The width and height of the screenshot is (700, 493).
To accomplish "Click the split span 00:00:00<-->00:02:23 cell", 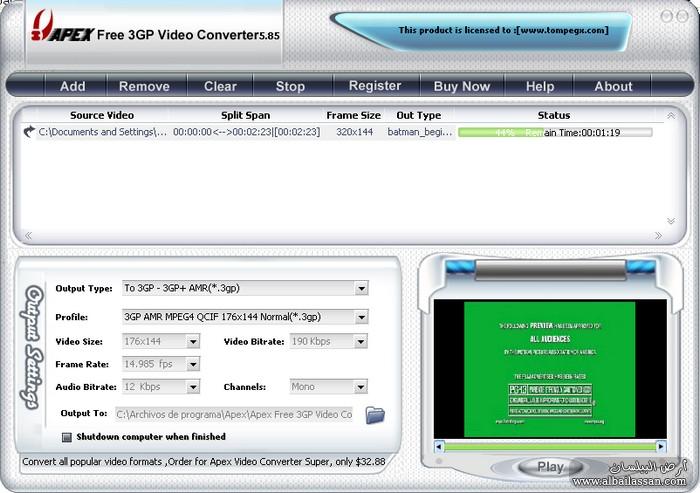I will pos(246,132).
